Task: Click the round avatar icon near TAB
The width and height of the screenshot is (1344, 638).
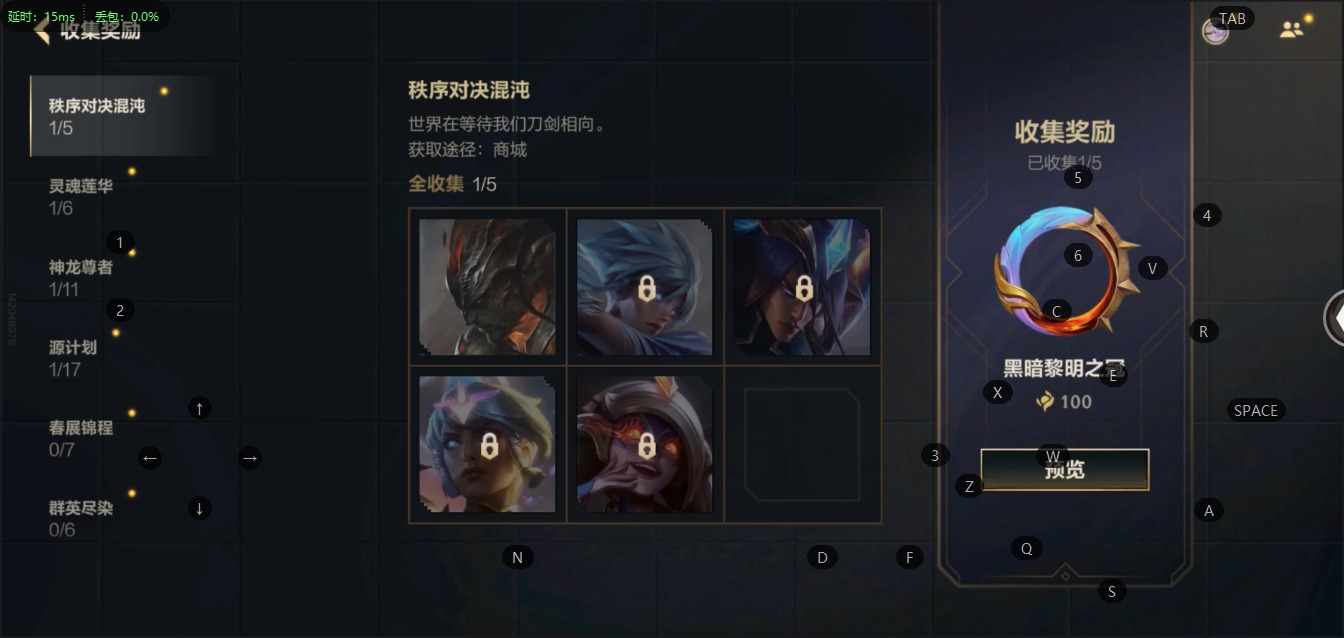Action: (1215, 31)
